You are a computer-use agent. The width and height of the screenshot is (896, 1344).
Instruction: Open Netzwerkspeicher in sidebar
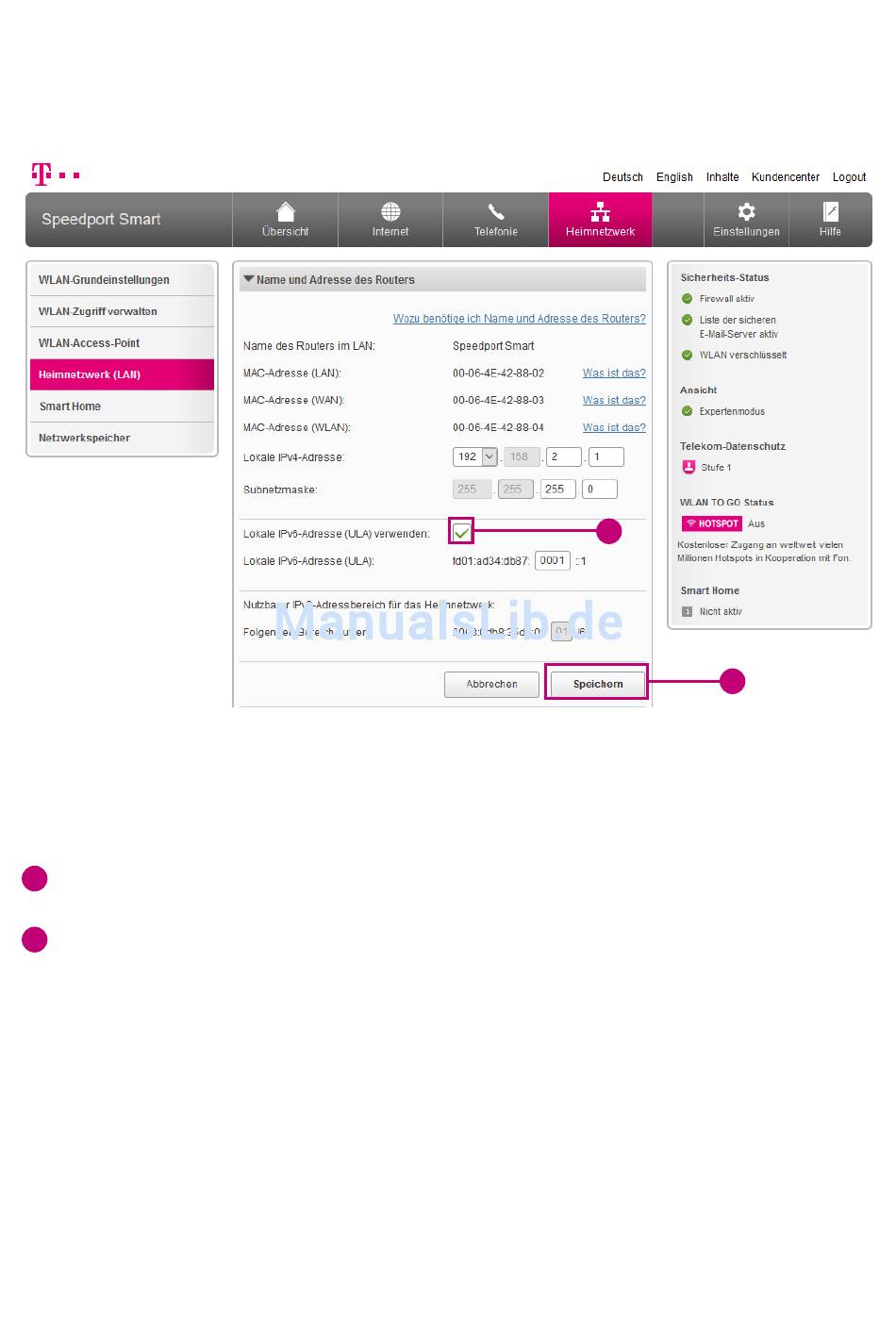(122, 438)
